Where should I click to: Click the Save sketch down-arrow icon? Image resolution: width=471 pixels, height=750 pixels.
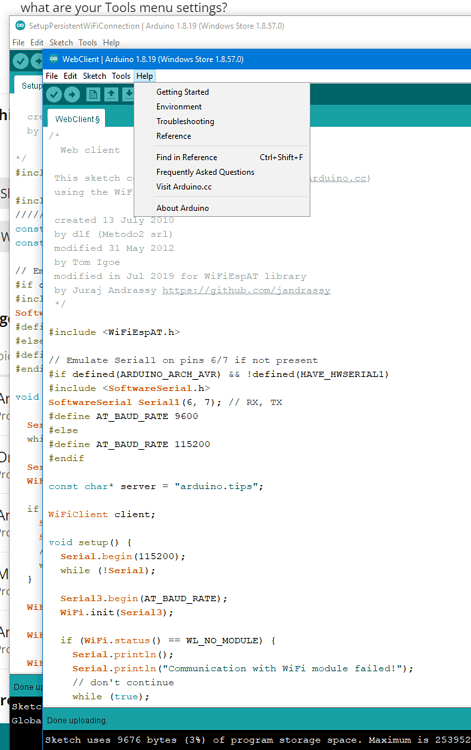[128, 95]
